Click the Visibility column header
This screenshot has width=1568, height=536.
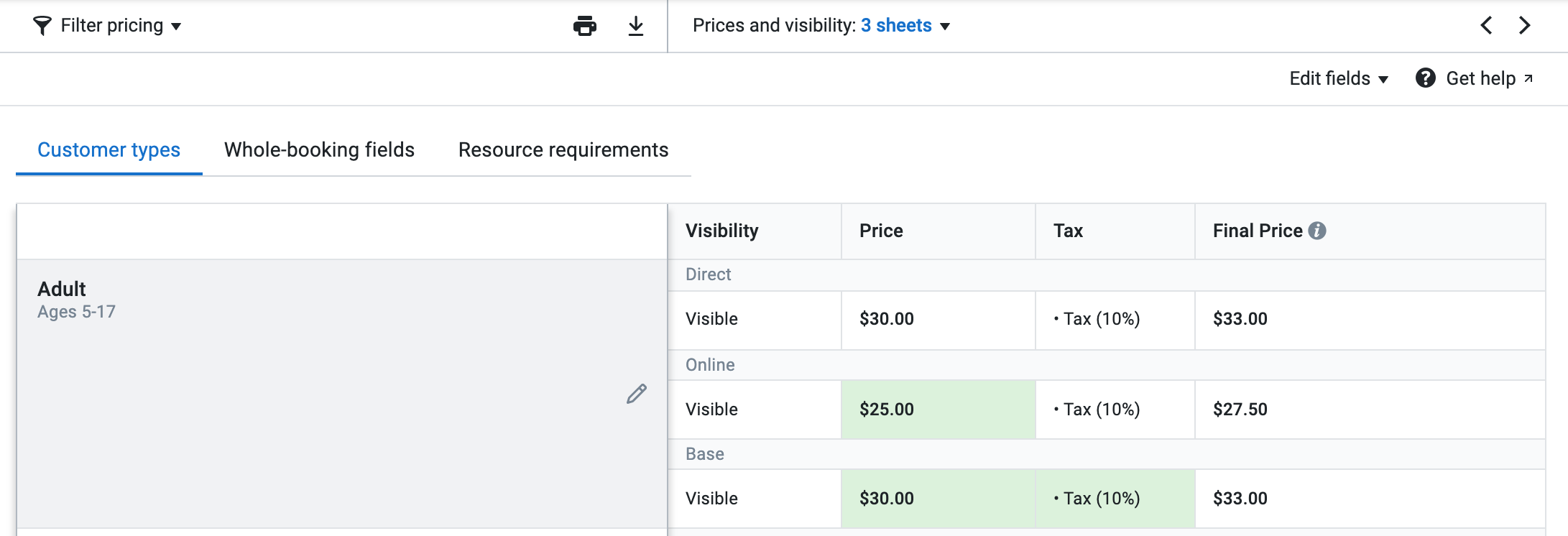(x=755, y=231)
